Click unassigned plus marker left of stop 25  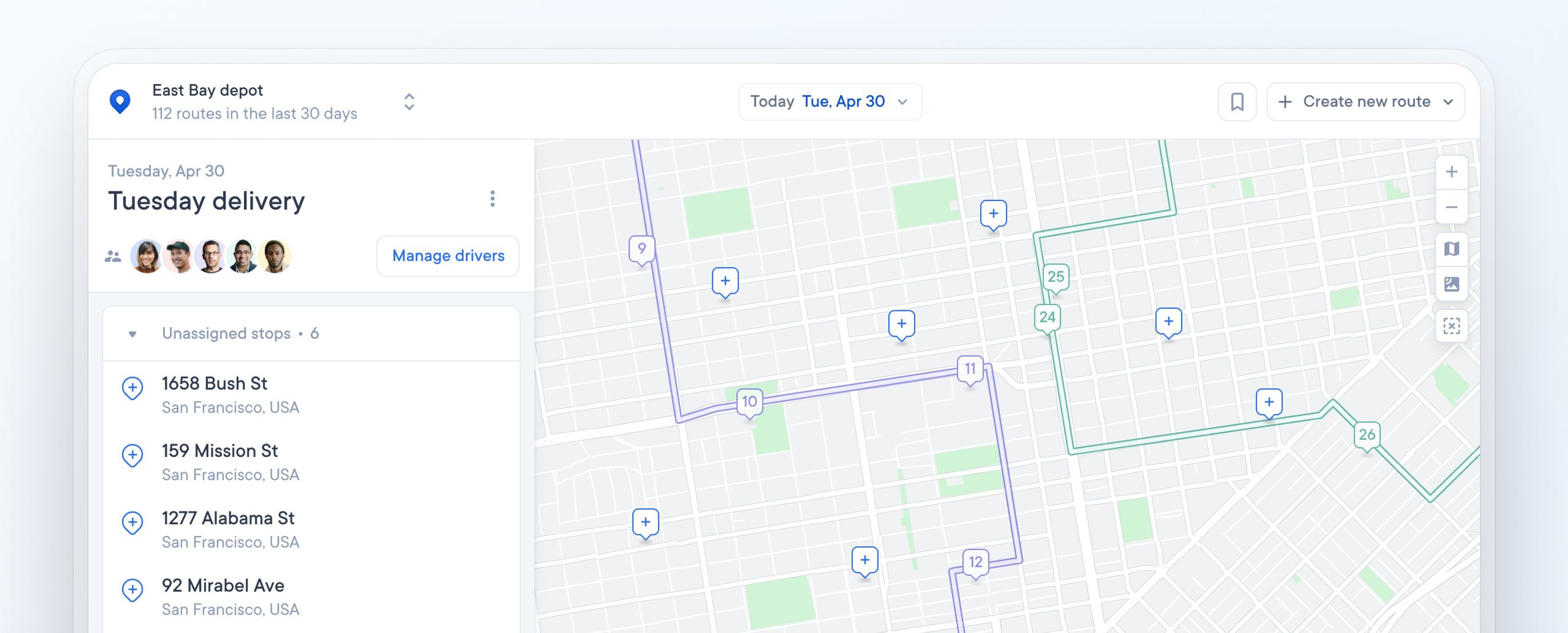pos(994,214)
